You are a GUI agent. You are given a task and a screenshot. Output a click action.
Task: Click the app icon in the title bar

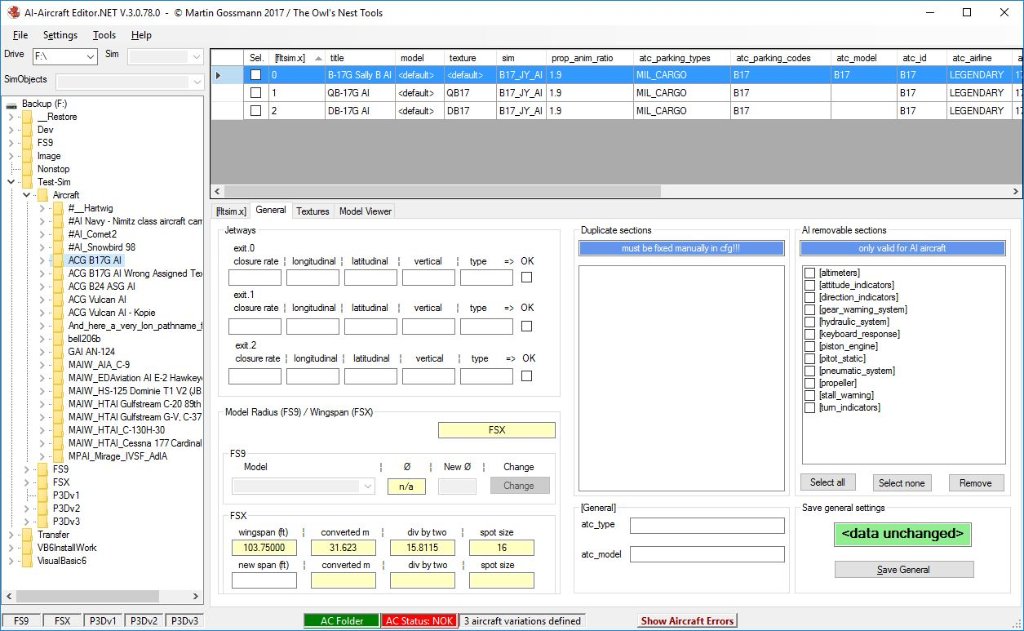(13, 12)
